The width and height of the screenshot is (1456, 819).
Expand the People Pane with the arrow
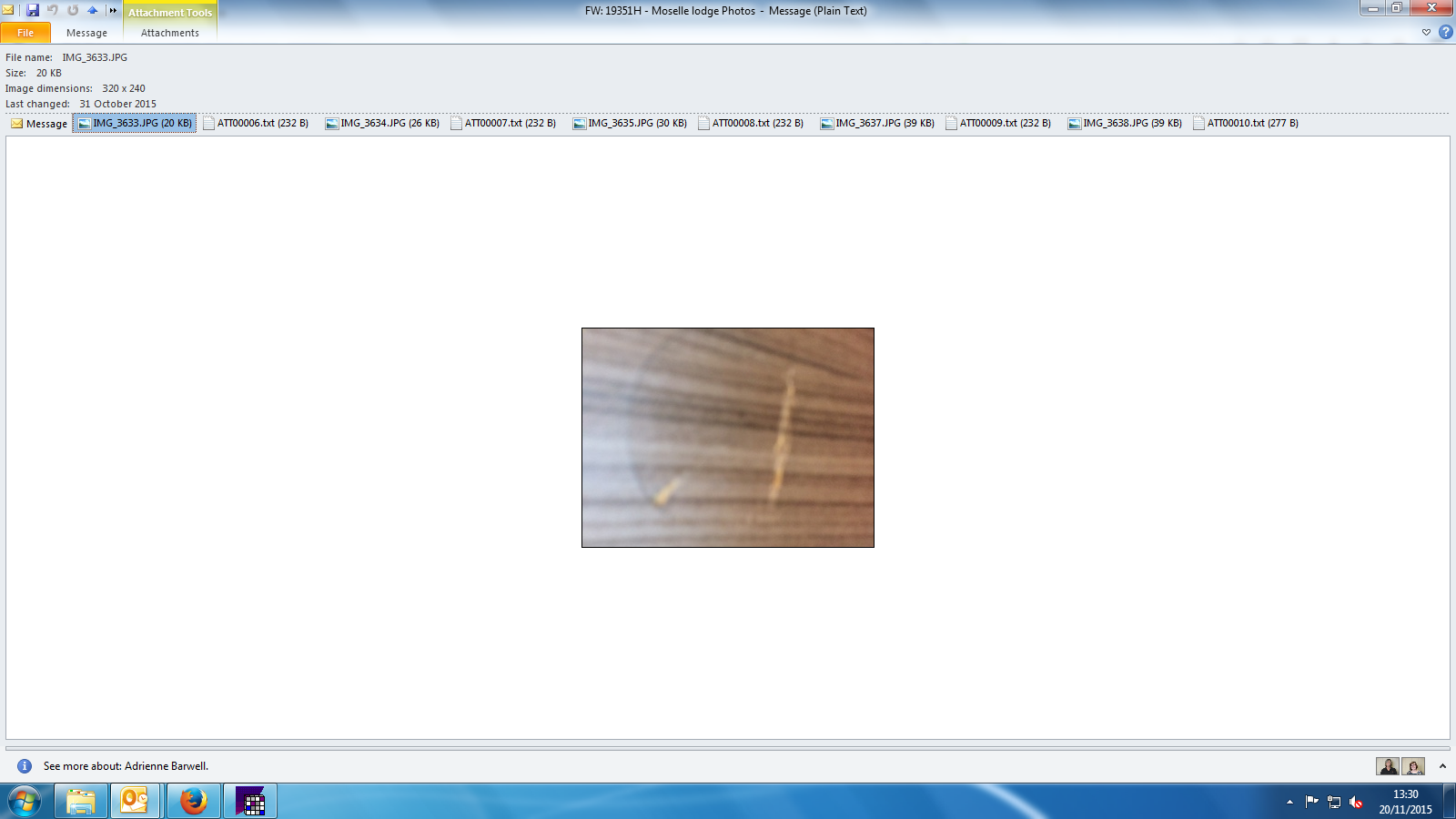1442,766
